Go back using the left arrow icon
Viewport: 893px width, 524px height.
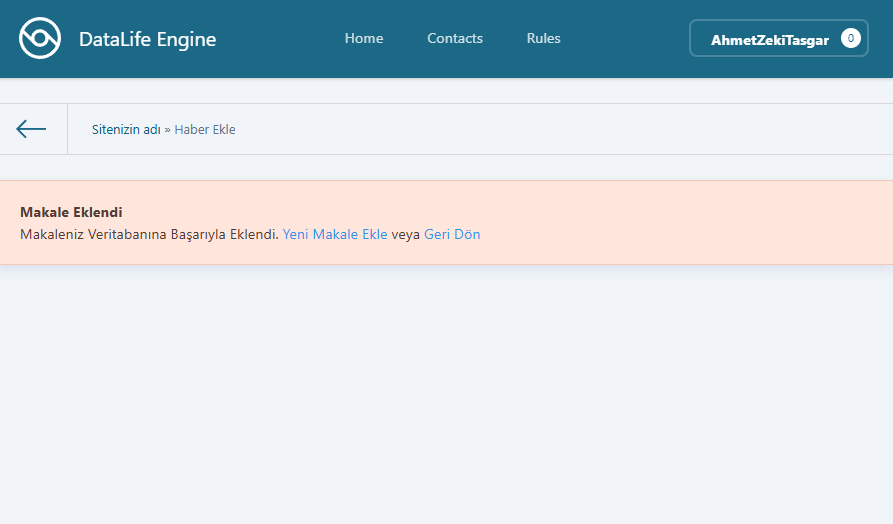tap(31, 129)
